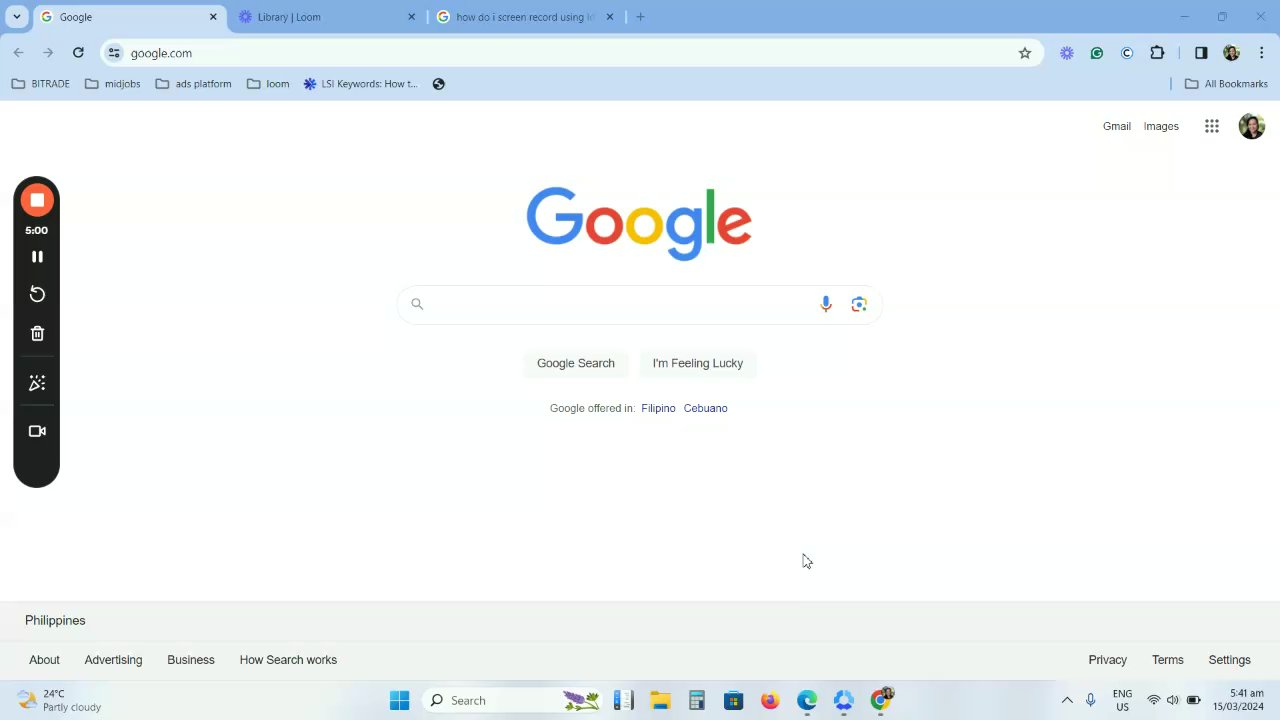
Task: Search by voice microphone icon
Action: coord(826,304)
